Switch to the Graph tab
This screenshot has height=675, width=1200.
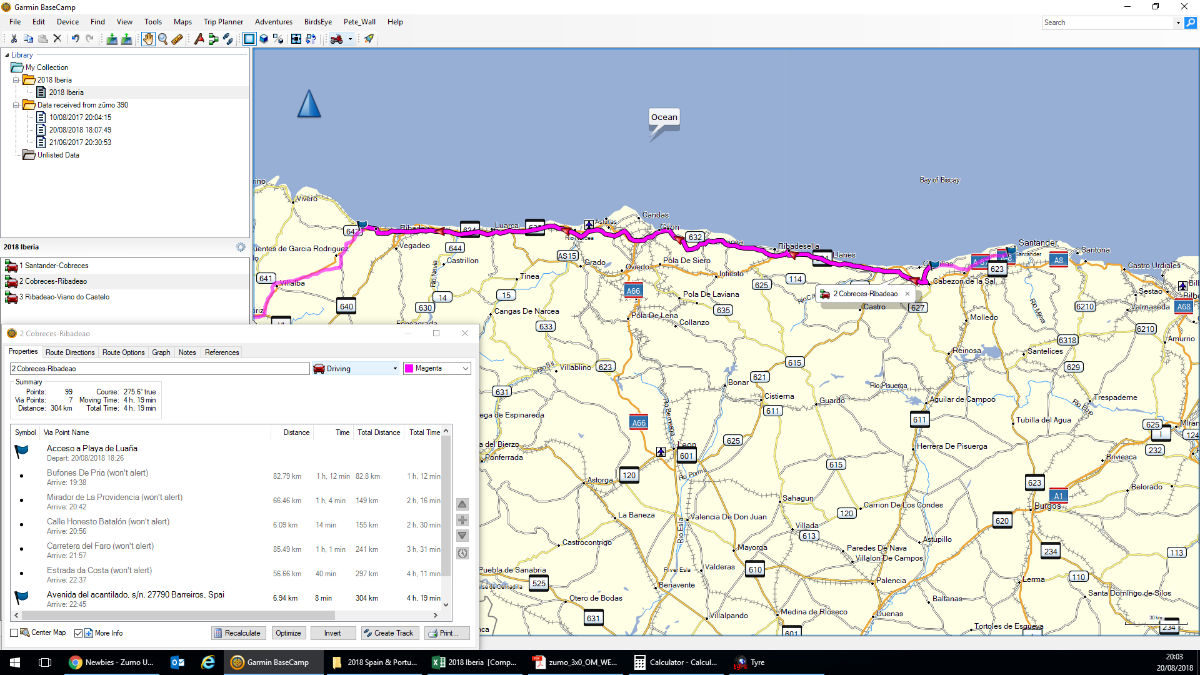point(161,352)
